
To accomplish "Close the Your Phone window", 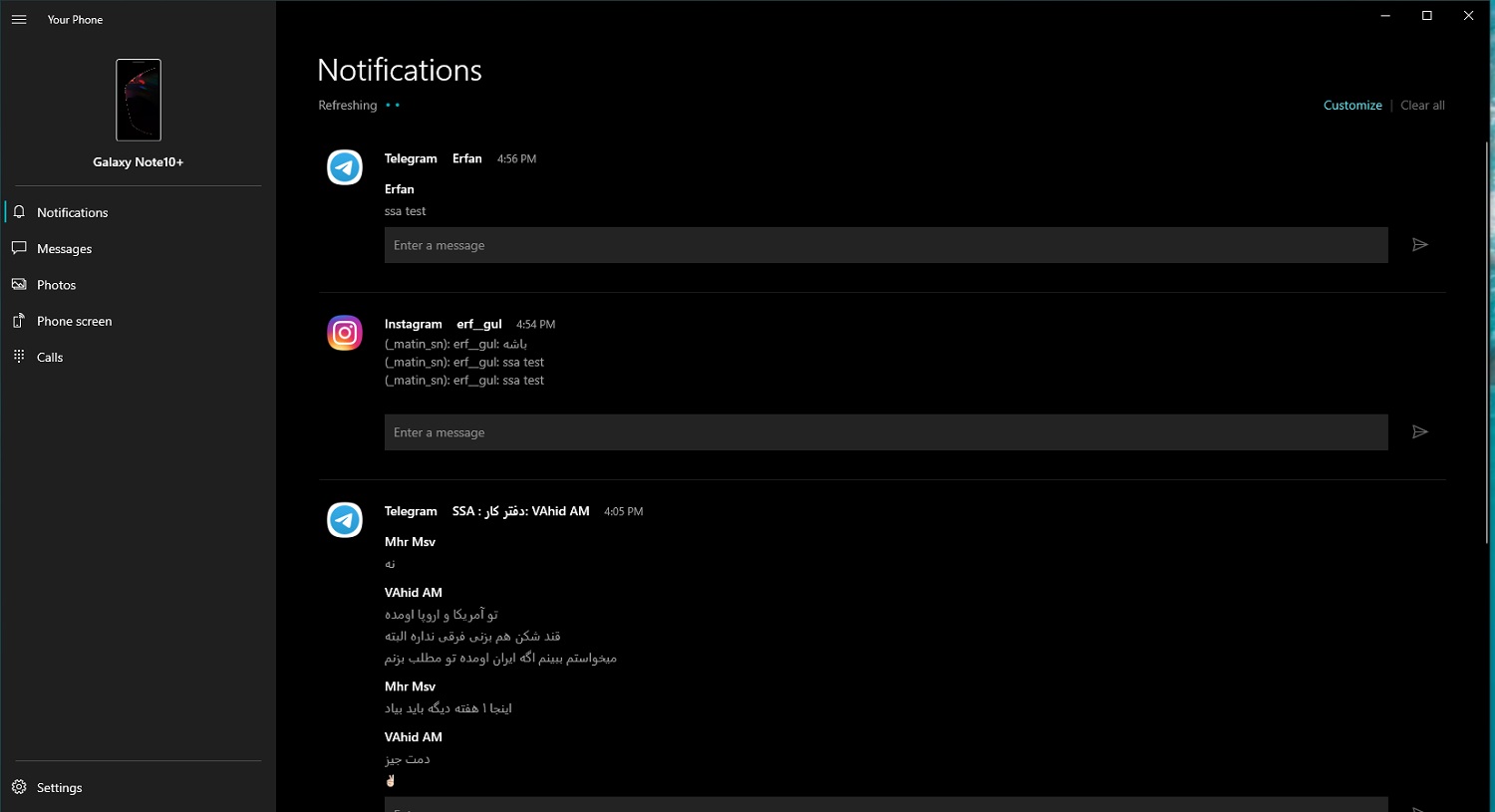I will 1469,15.
